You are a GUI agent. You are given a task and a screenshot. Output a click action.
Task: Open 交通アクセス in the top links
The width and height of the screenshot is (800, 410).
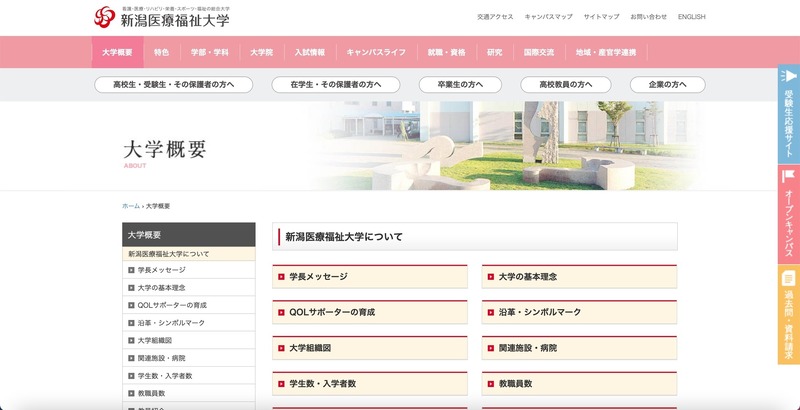click(495, 17)
